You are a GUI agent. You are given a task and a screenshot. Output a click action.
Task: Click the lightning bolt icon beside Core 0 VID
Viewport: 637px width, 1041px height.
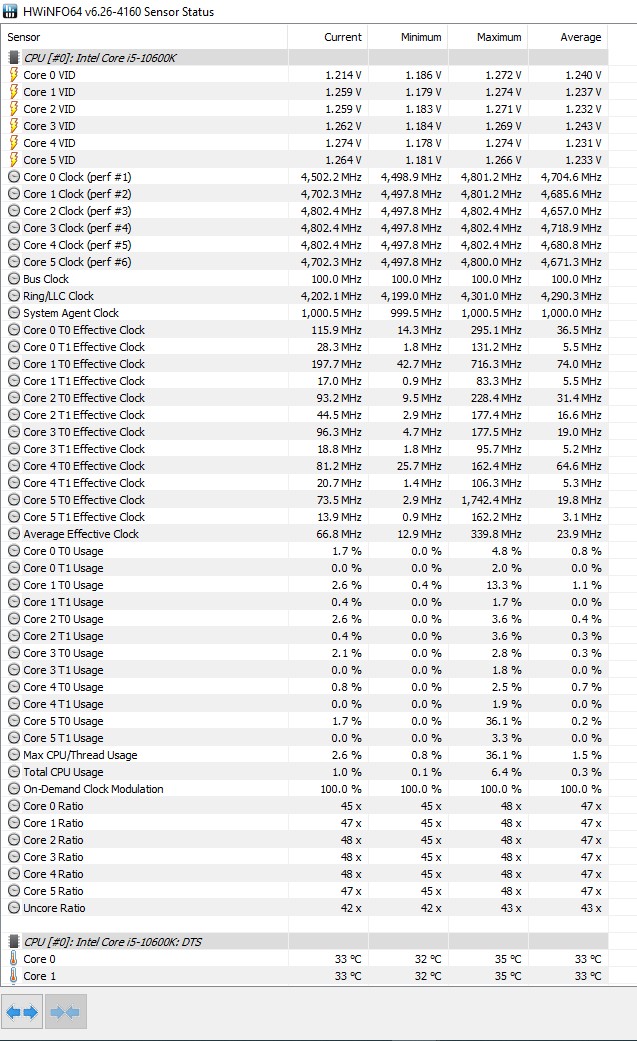pos(13,75)
